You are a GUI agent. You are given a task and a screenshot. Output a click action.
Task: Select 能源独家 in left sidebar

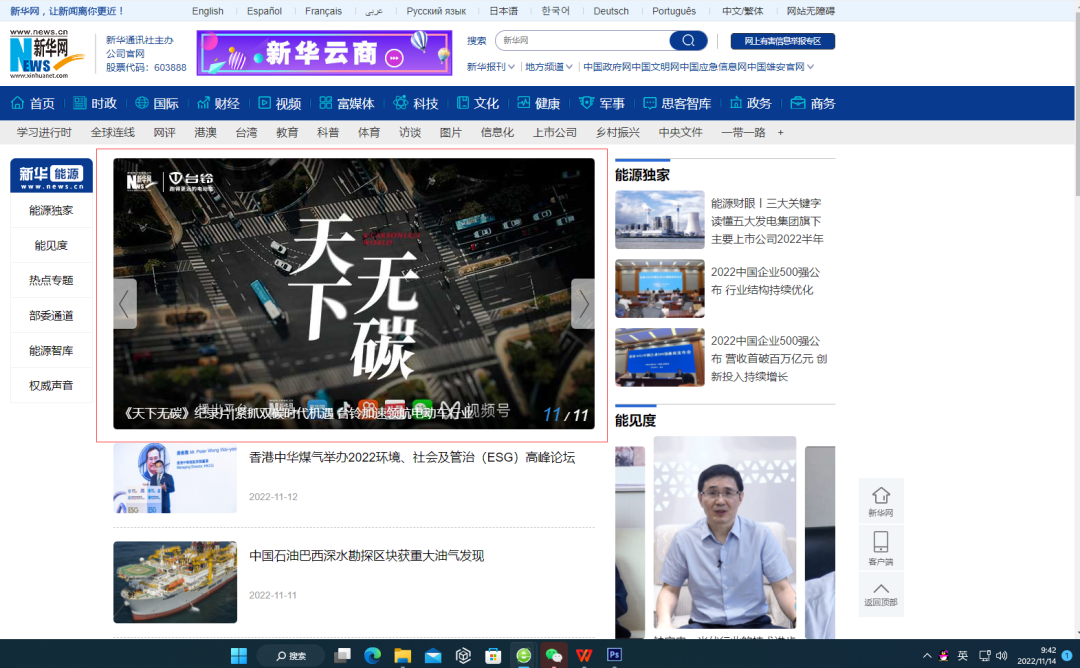tap(51, 211)
